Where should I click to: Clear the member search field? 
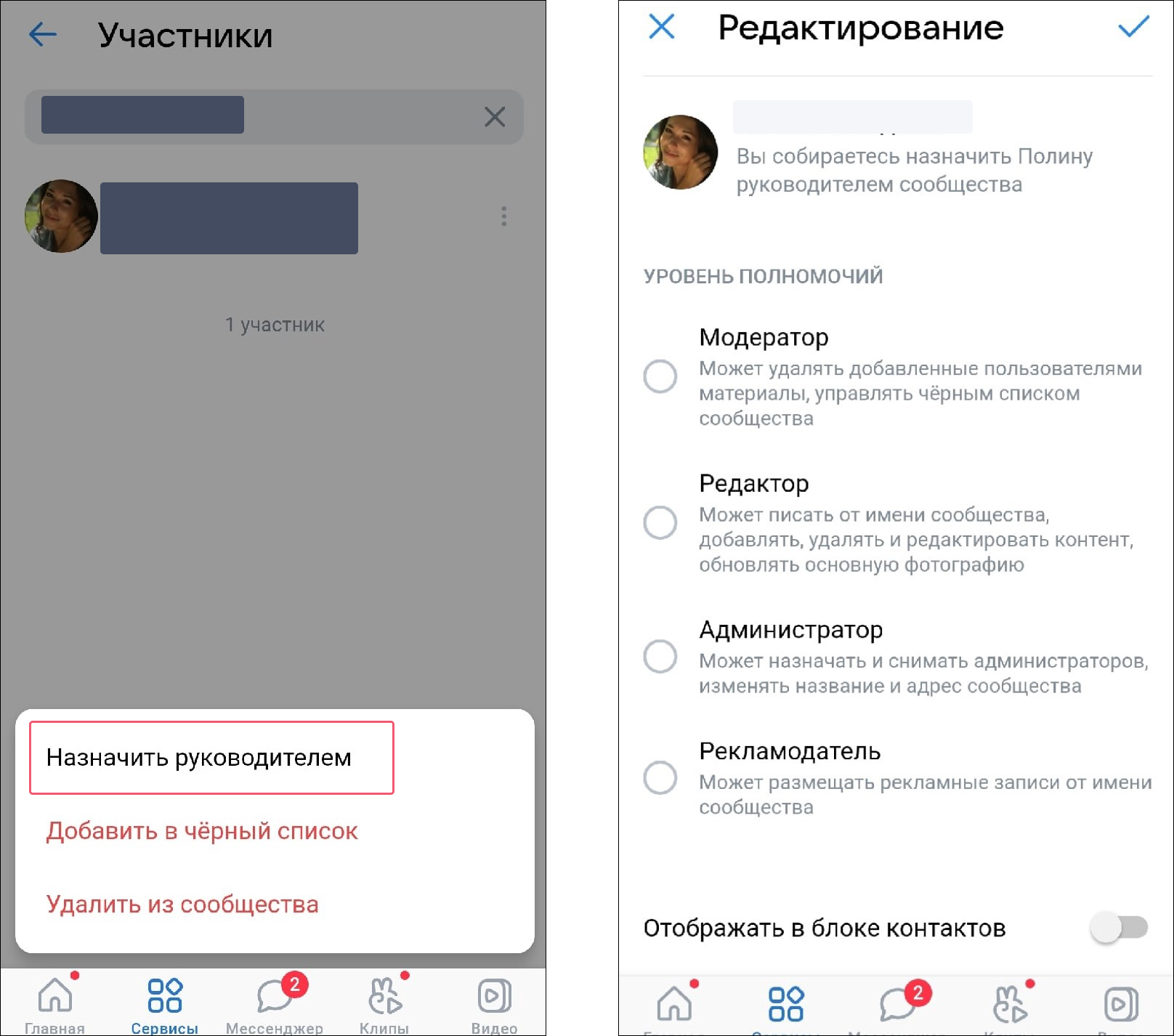click(495, 116)
